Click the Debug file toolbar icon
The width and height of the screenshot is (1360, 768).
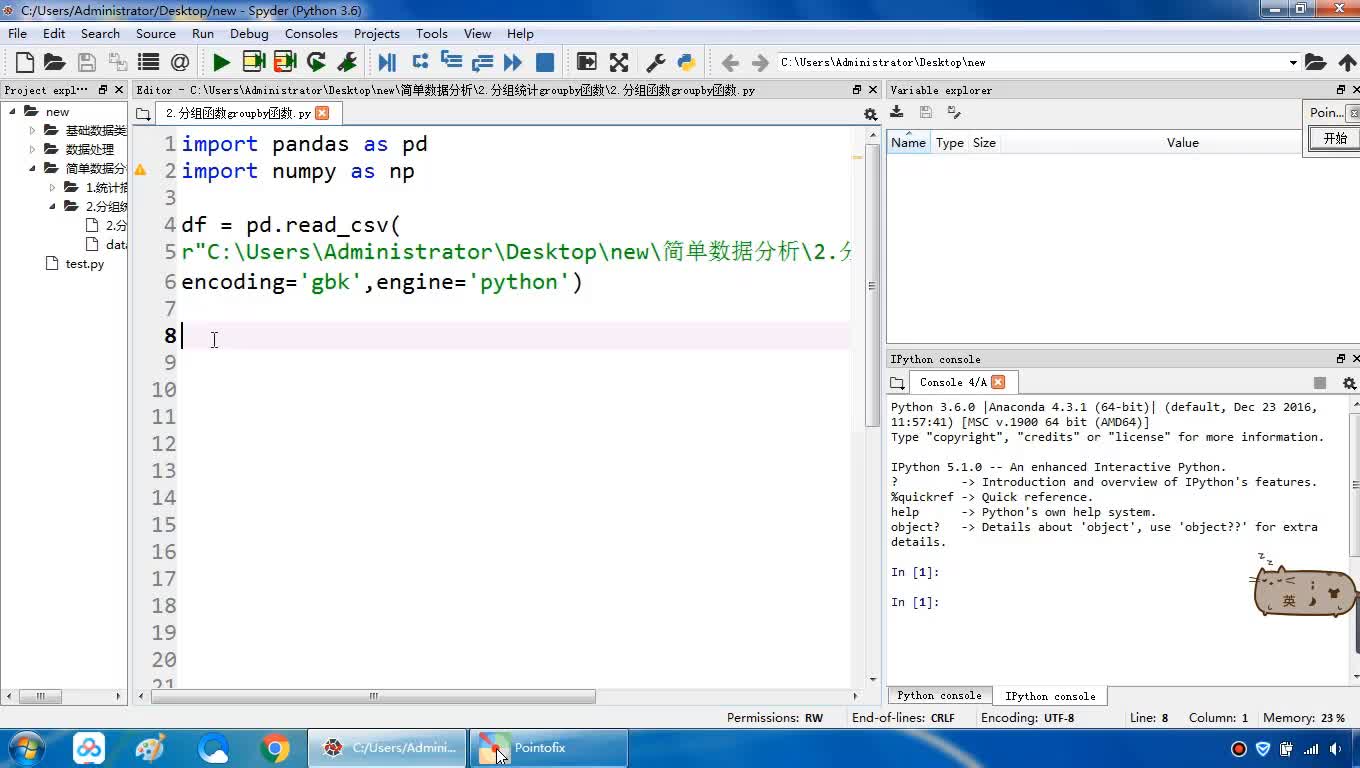click(387, 62)
